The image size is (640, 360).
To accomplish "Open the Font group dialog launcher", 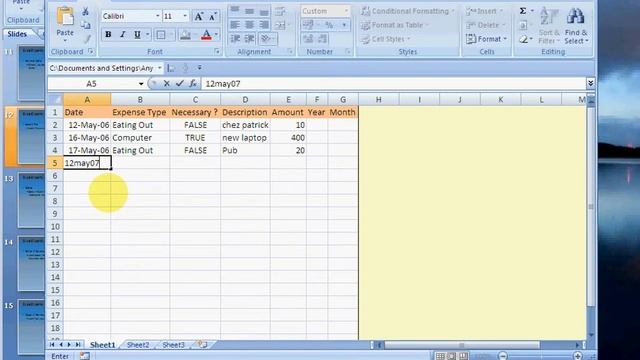I will click(x=217, y=51).
